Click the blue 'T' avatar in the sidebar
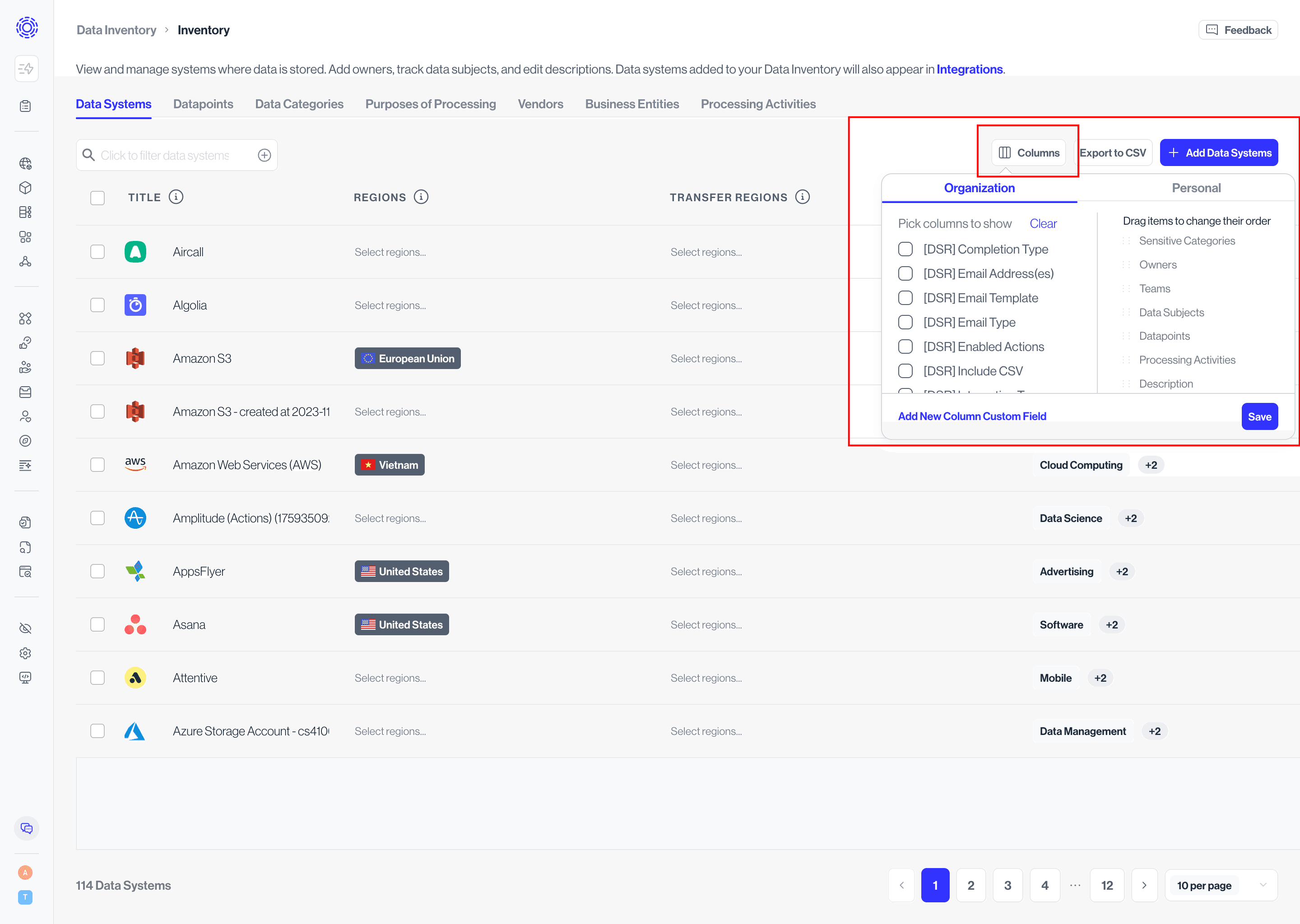Screen dimensions: 1300x924 [25, 897]
